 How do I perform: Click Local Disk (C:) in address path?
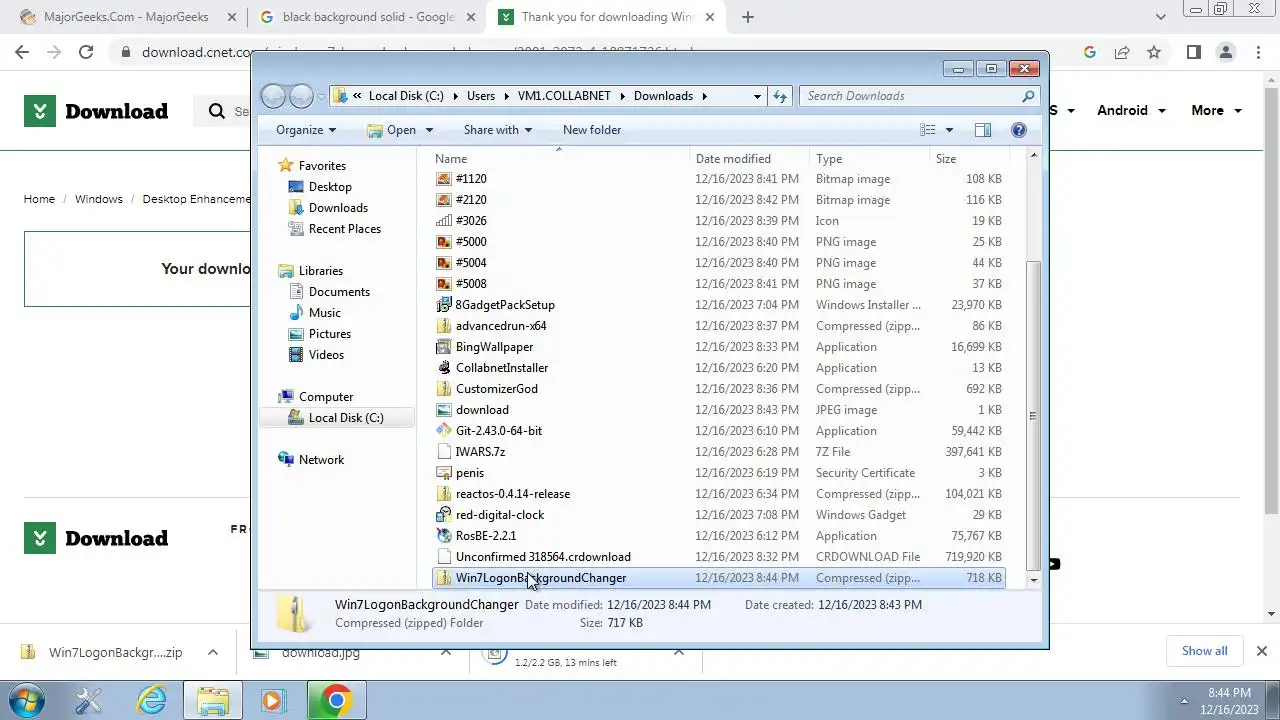tap(406, 96)
